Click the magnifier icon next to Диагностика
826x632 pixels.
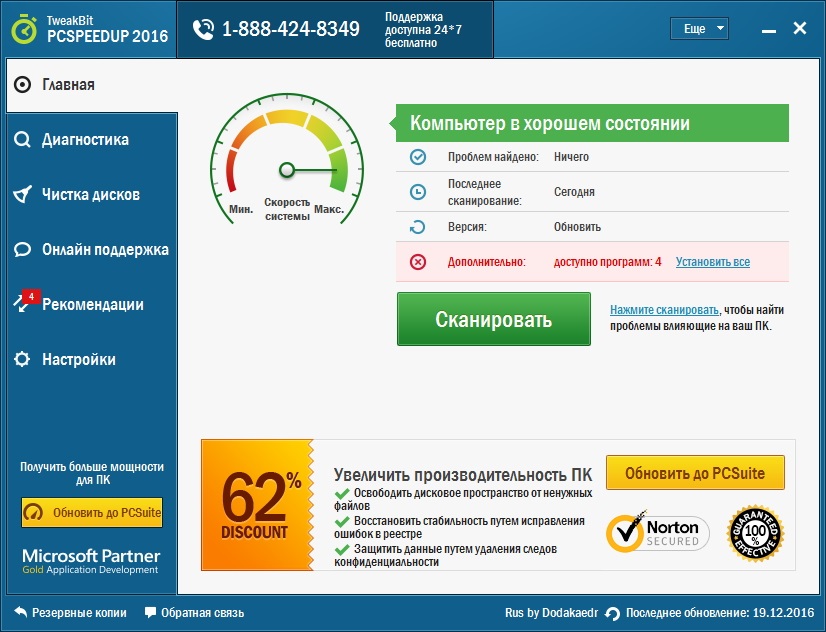coord(22,140)
